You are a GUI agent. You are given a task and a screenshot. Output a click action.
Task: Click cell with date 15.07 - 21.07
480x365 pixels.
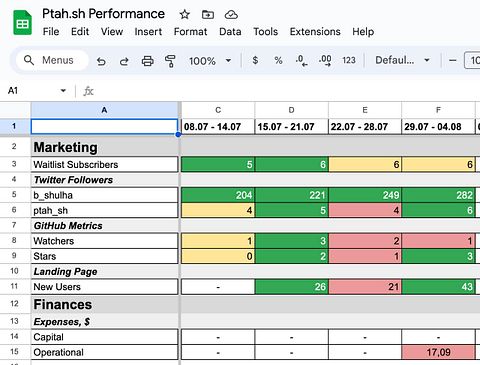click(291, 127)
